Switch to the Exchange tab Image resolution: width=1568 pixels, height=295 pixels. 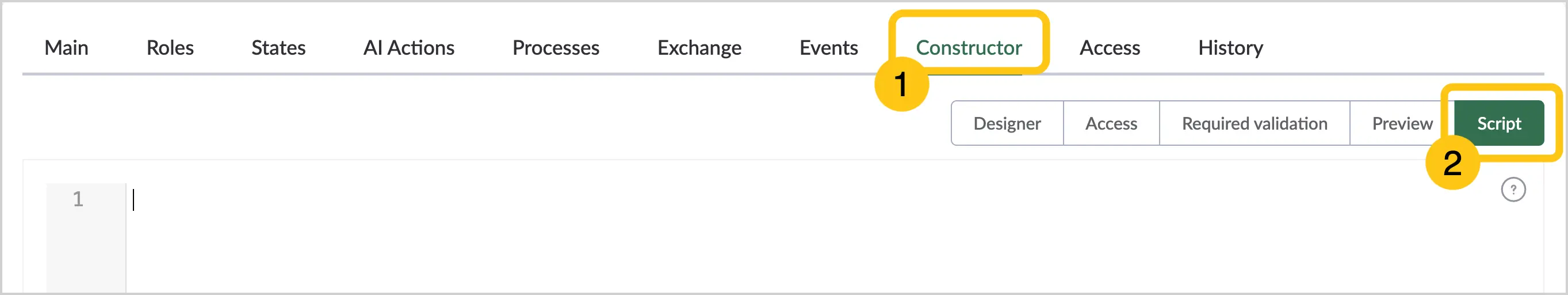(699, 48)
